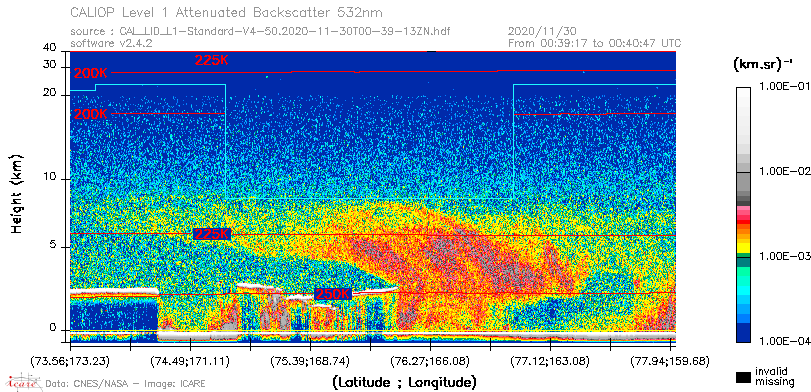Click the '200K' label near 30 km height
This screenshot has height=392, width=811.
(x=91, y=73)
